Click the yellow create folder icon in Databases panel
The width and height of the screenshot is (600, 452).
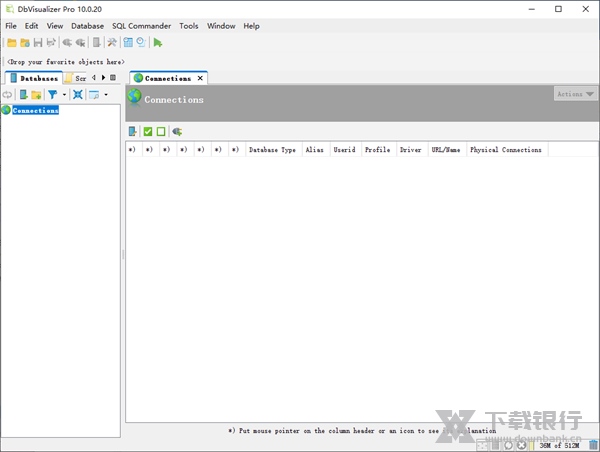36,95
